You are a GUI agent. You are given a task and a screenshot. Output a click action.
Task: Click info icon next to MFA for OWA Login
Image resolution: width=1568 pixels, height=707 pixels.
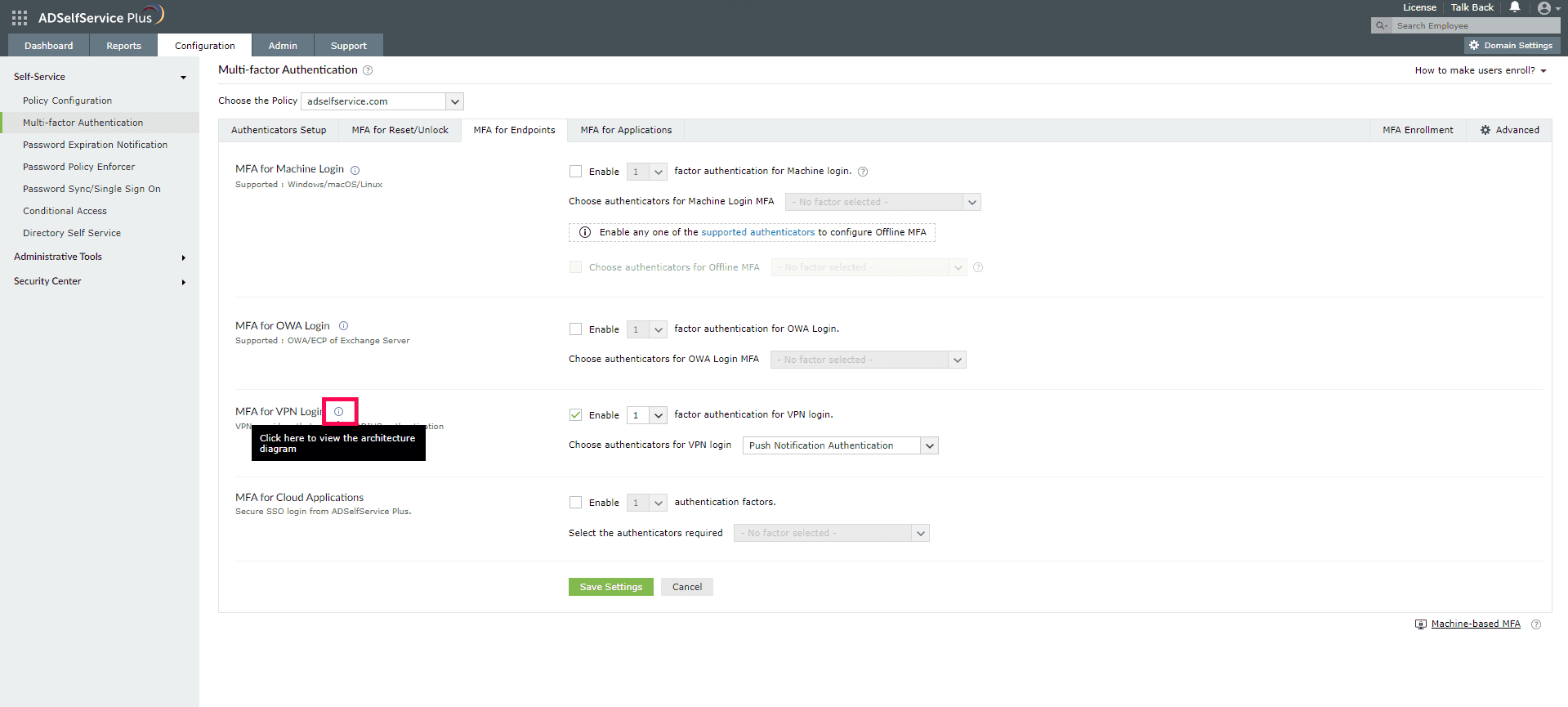343,326
